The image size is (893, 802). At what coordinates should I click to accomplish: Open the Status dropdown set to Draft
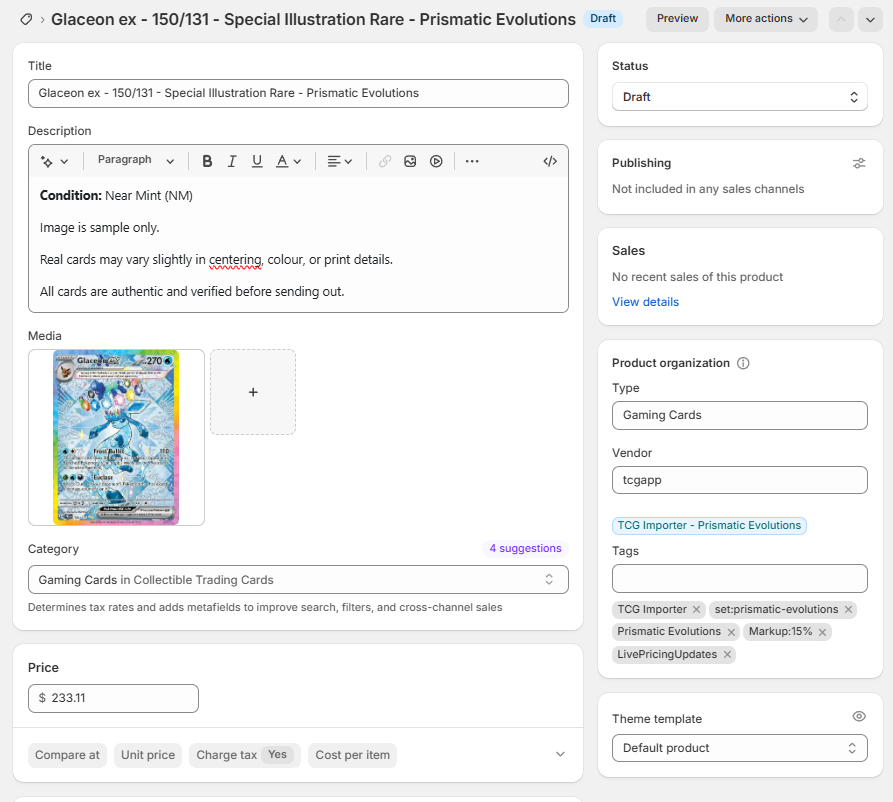pos(739,97)
